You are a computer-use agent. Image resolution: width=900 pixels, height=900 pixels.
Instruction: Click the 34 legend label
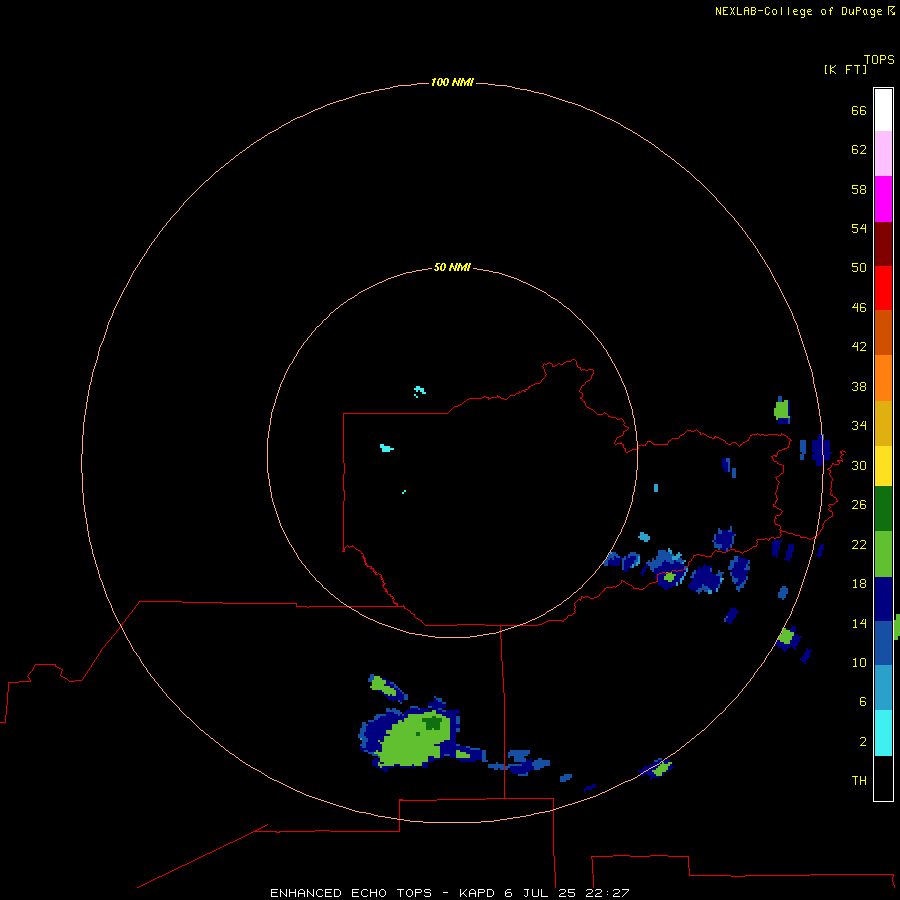pos(859,425)
